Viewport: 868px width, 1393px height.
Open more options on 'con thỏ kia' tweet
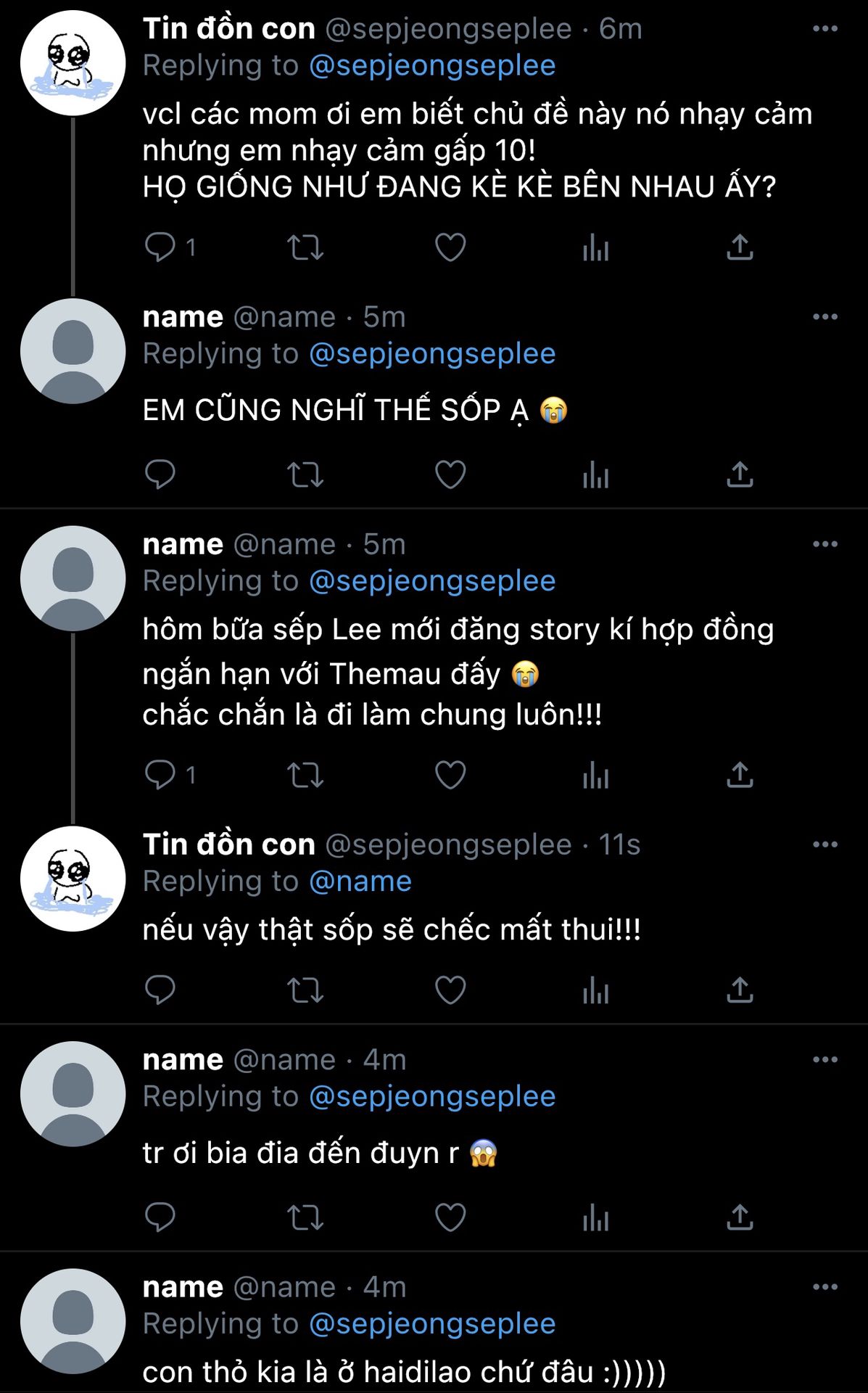(x=825, y=1287)
